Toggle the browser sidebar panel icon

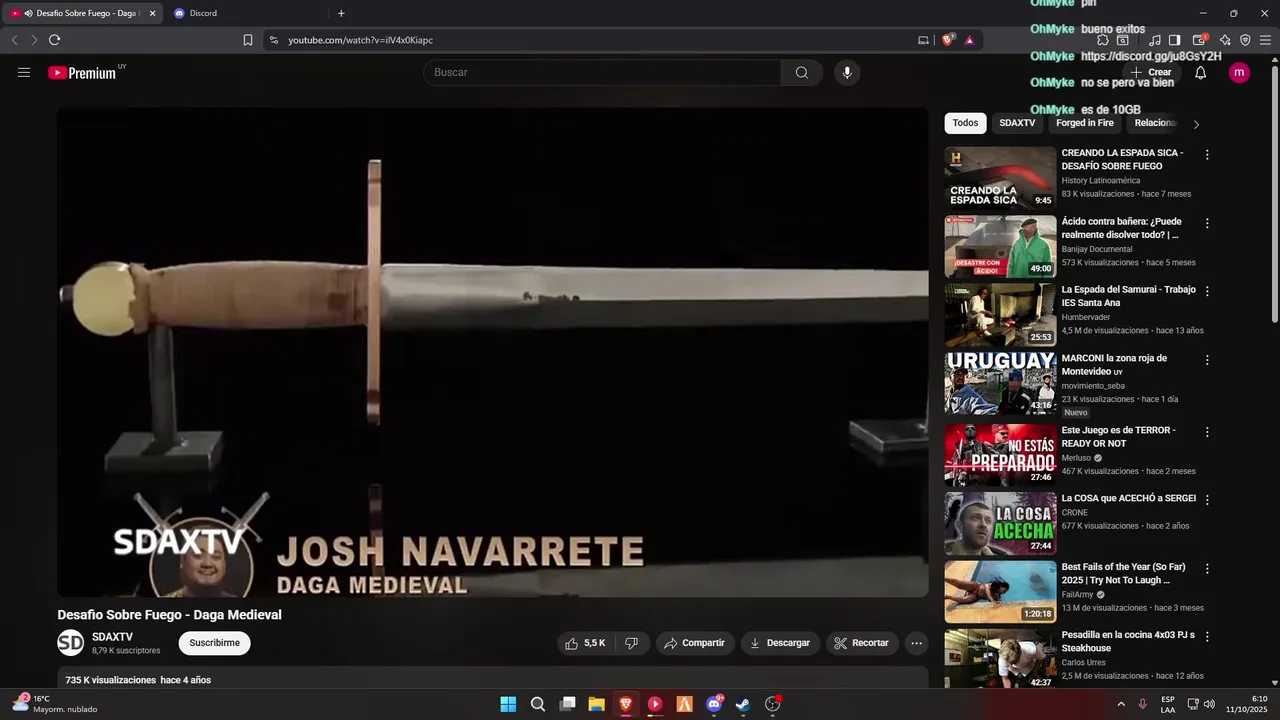coord(1174,40)
